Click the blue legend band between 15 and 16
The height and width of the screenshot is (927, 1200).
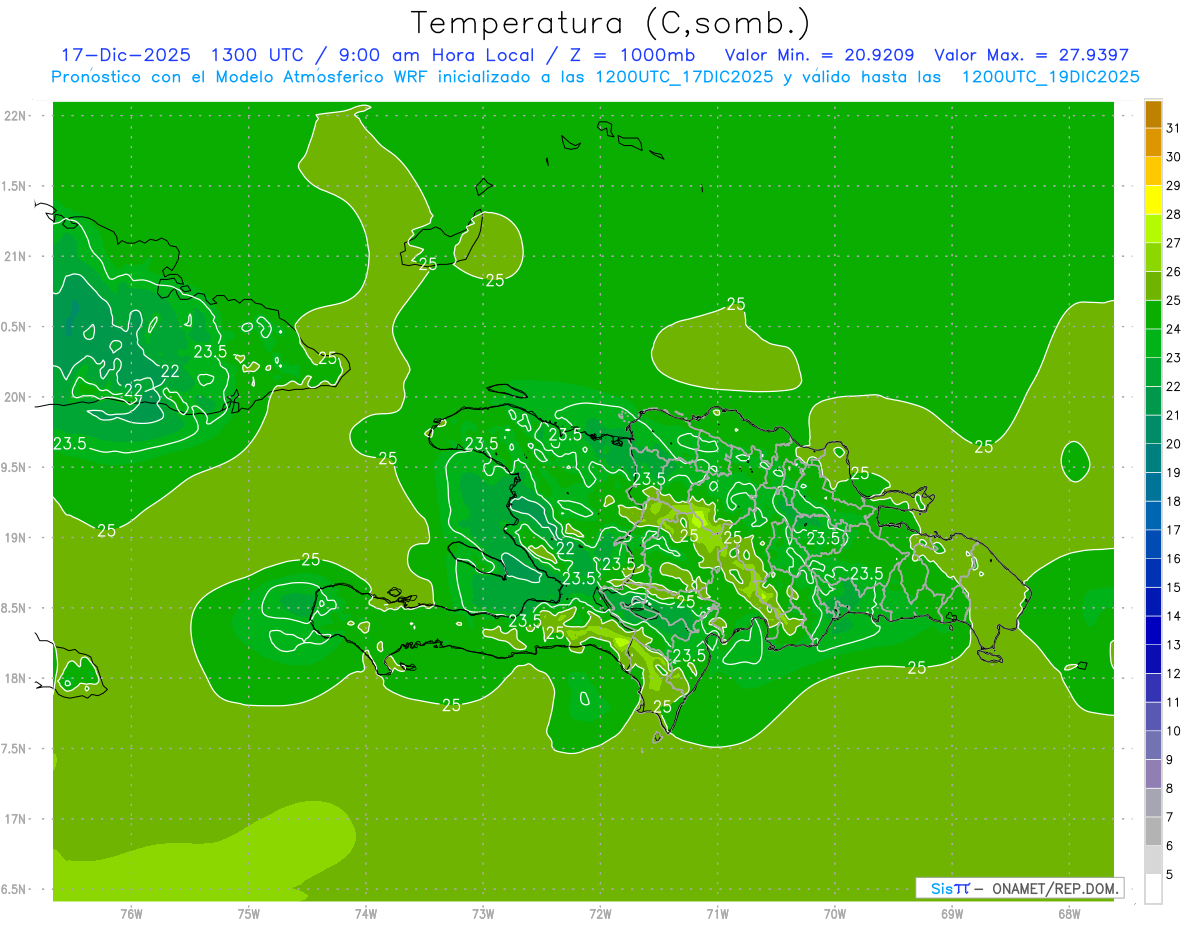[x=1153, y=574]
